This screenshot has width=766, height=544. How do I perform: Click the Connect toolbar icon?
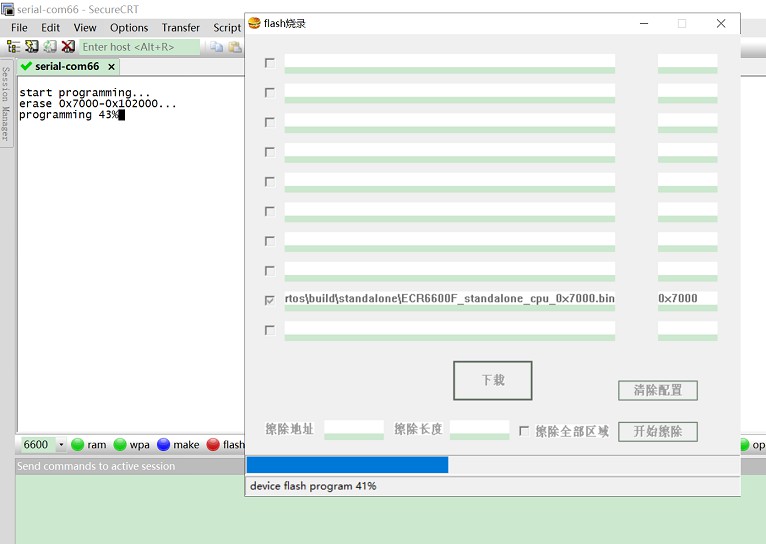tap(14, 47)
